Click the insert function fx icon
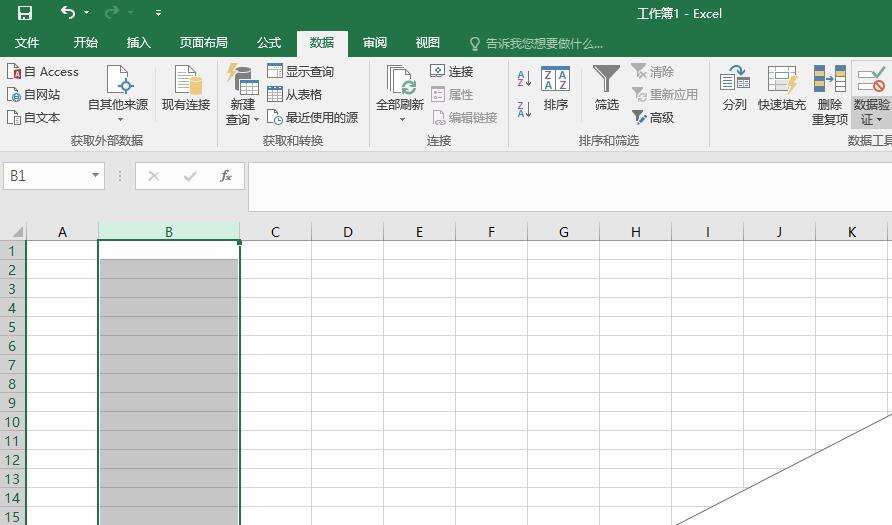The width and height of the screenshot is (892, 525). (x=226, y=176)
